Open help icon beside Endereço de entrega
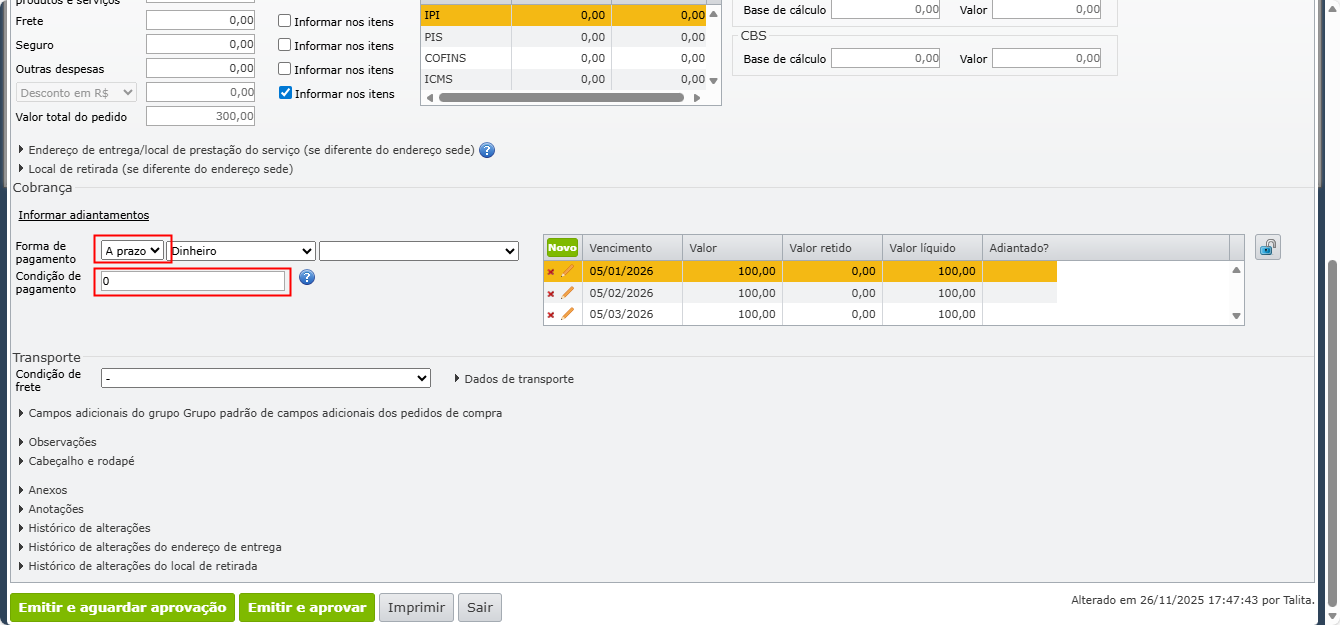 (487, 150)
